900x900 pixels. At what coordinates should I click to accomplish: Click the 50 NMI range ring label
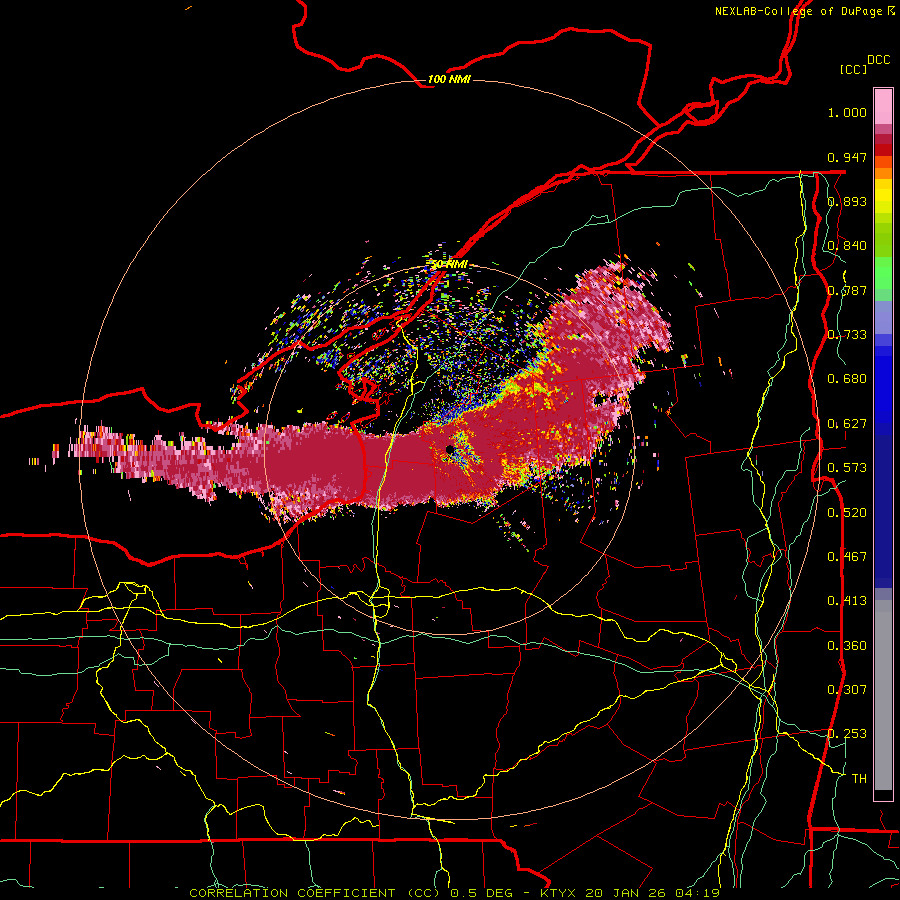[x=449, y=265]
